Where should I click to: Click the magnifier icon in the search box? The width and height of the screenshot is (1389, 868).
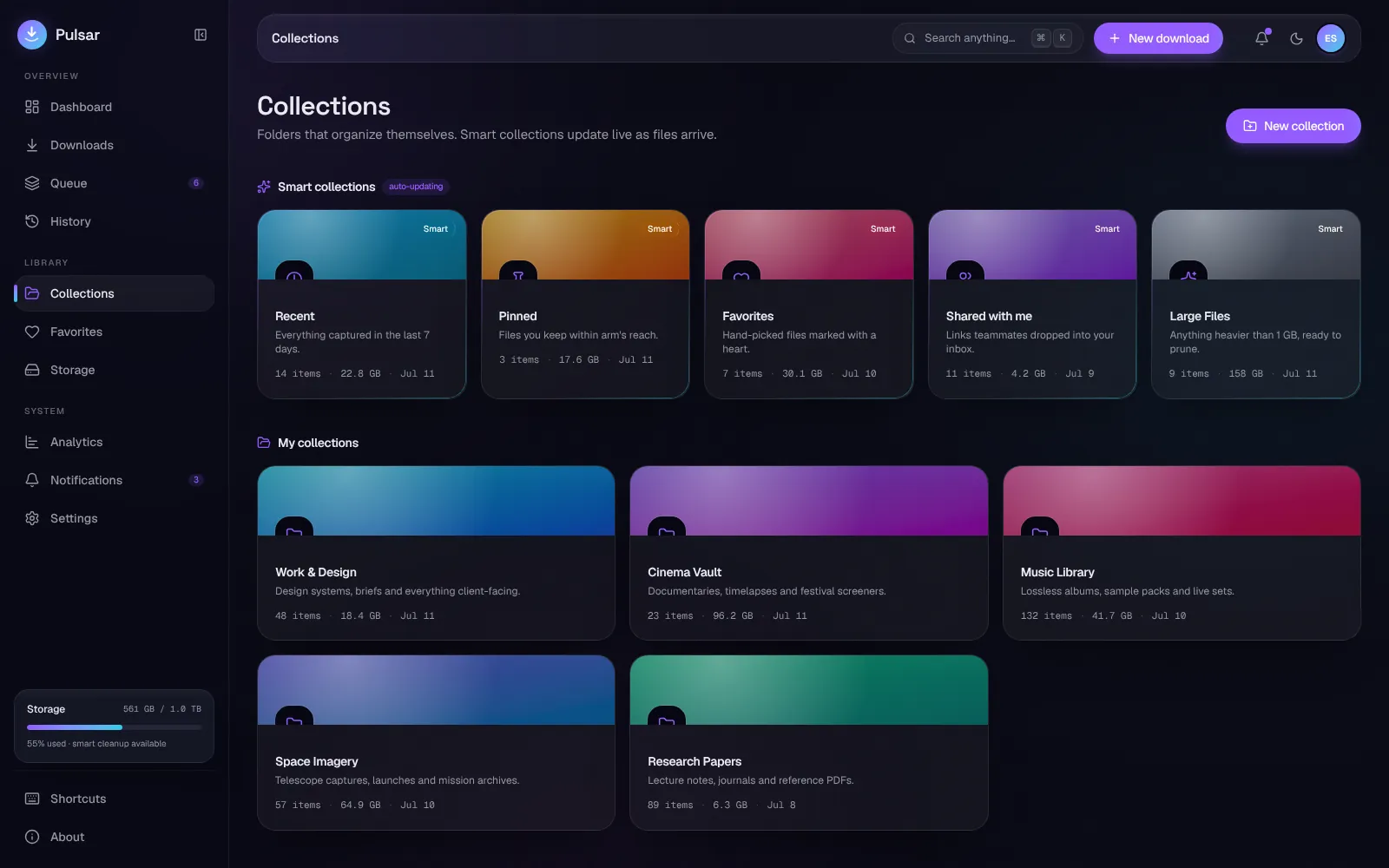point(910,38)
